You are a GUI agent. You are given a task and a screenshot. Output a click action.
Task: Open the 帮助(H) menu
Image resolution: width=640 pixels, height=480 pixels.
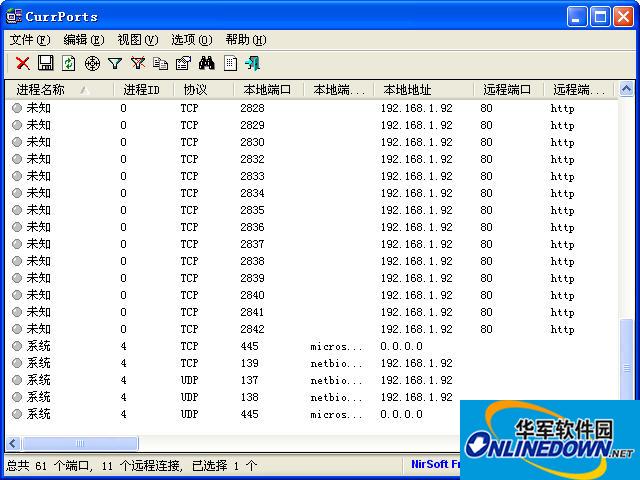[x=245, y=40]
